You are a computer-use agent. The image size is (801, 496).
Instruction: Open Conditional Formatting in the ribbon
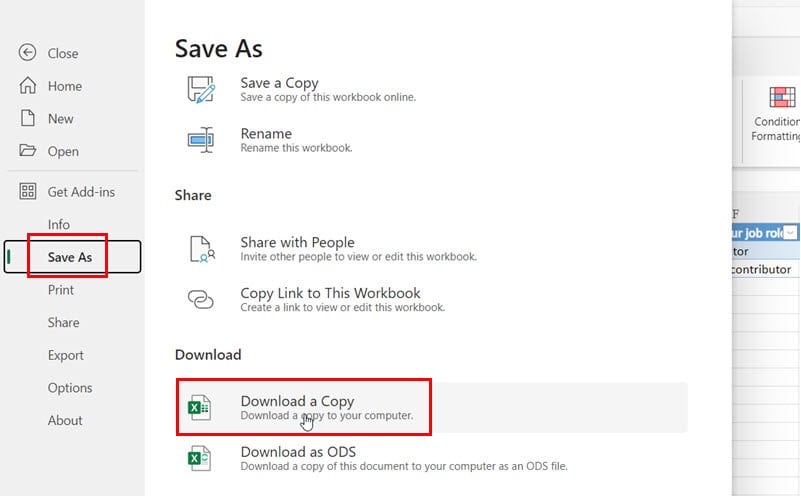pyautogui.click(x=776, y=114)
